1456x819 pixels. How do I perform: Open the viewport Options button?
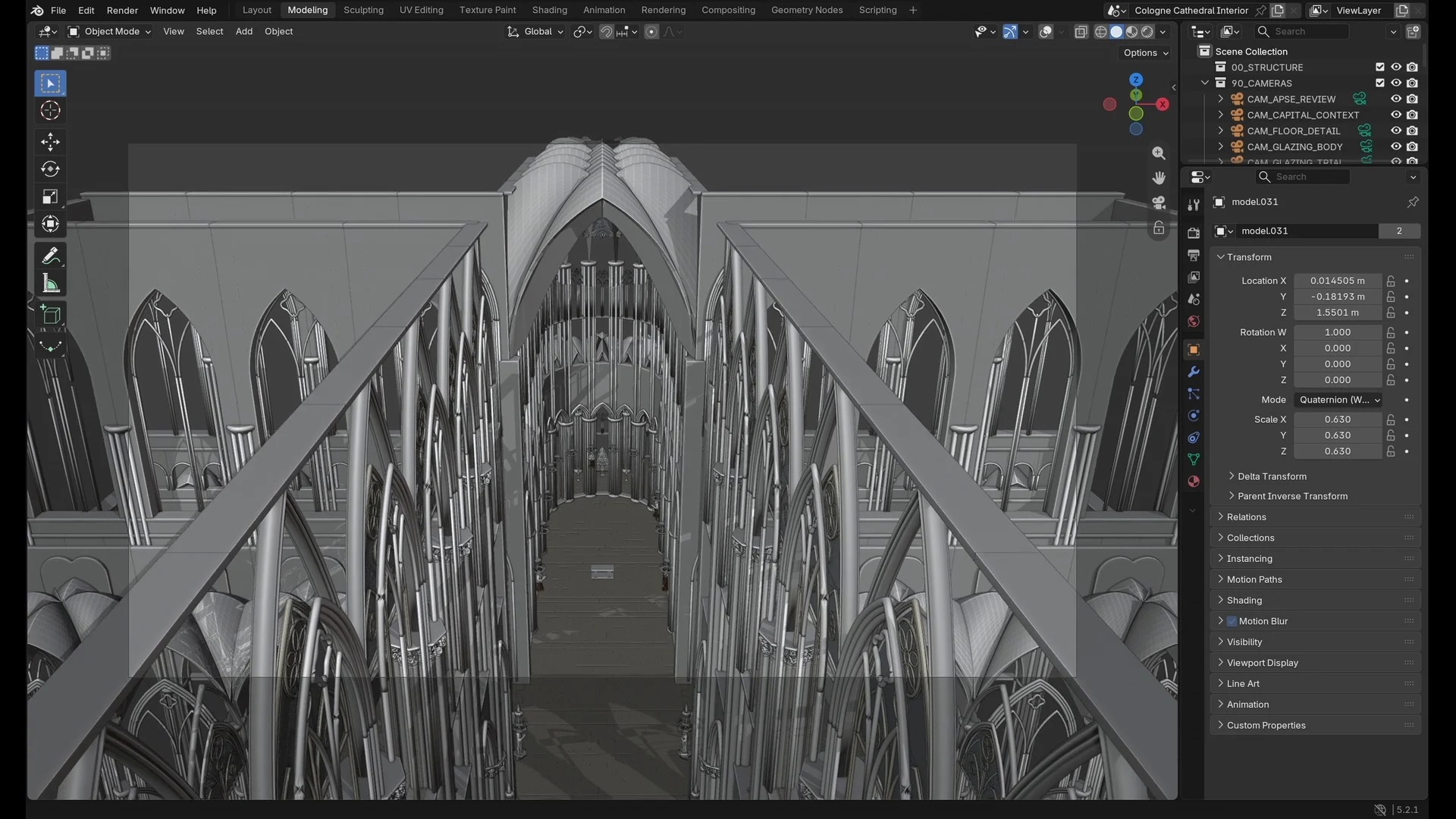pyautogui.click(x=1146, y=53)
